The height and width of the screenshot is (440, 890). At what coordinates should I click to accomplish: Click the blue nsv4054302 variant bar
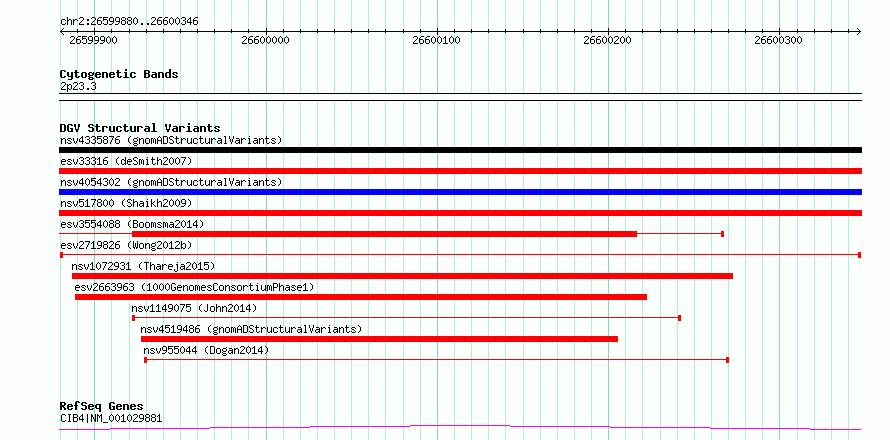pyautogui.click(x=460, y=192)
